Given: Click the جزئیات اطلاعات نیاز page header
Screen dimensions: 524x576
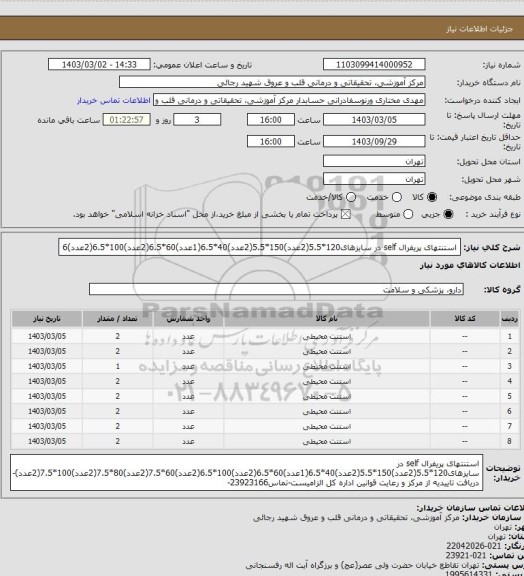Looking at the screenshot, I should pyautogui.click(x=479, y=29).
